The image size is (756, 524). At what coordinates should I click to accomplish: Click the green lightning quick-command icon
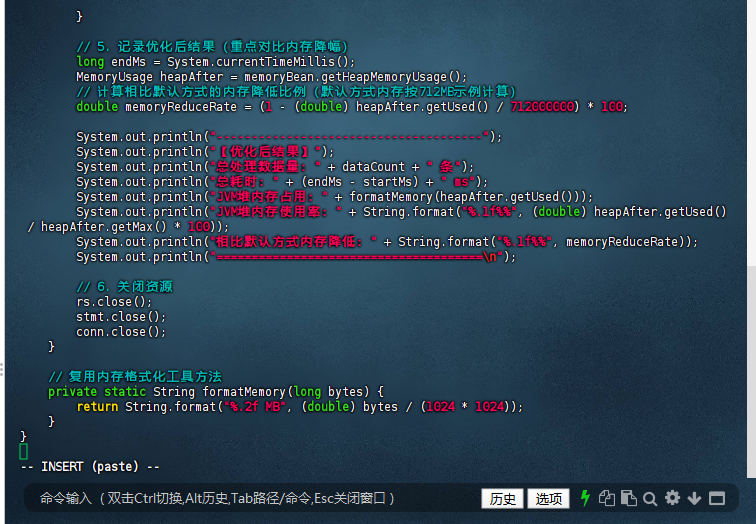(585, 498)
